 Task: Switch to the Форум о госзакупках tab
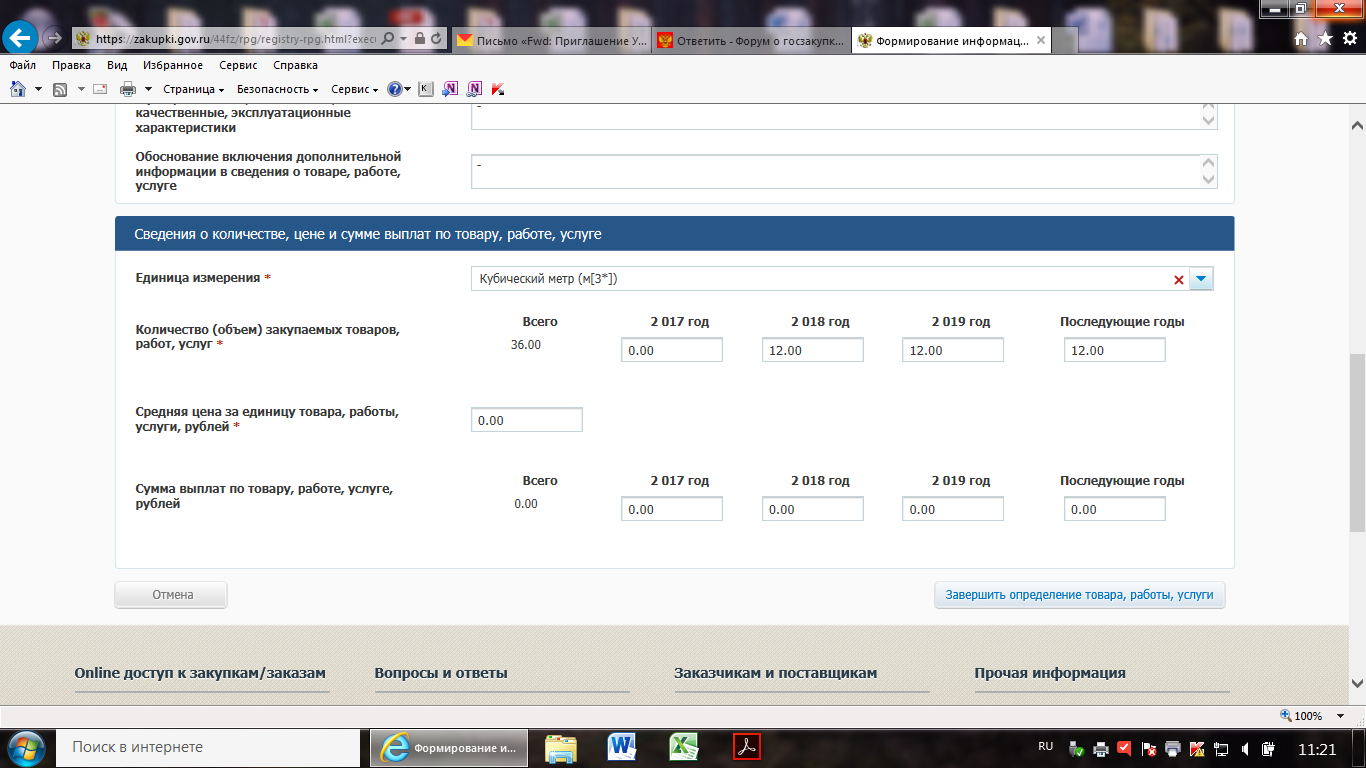tap(750, 41)
